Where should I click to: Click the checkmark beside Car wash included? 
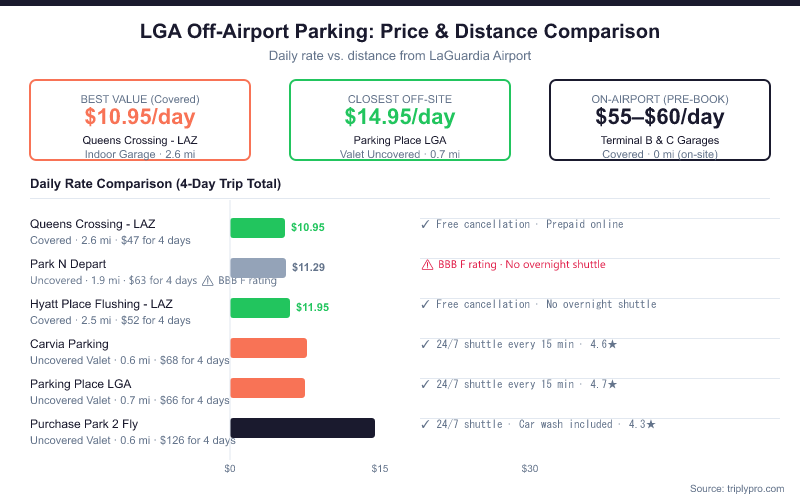(425, 424)
